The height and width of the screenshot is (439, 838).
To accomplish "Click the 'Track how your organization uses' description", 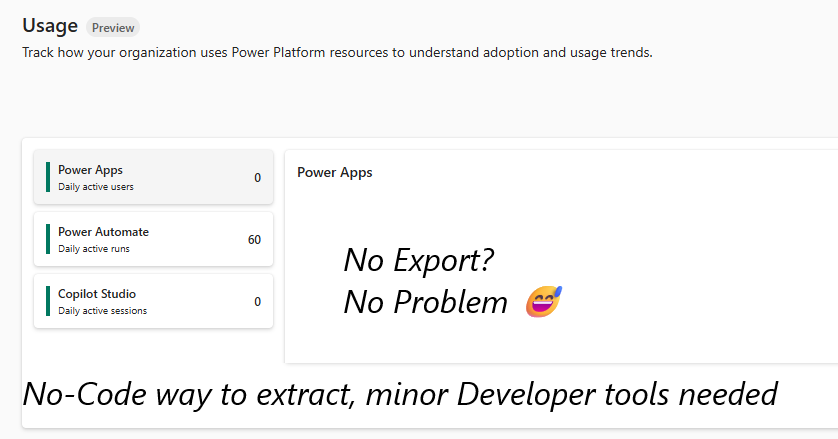I will click(337, 52).
